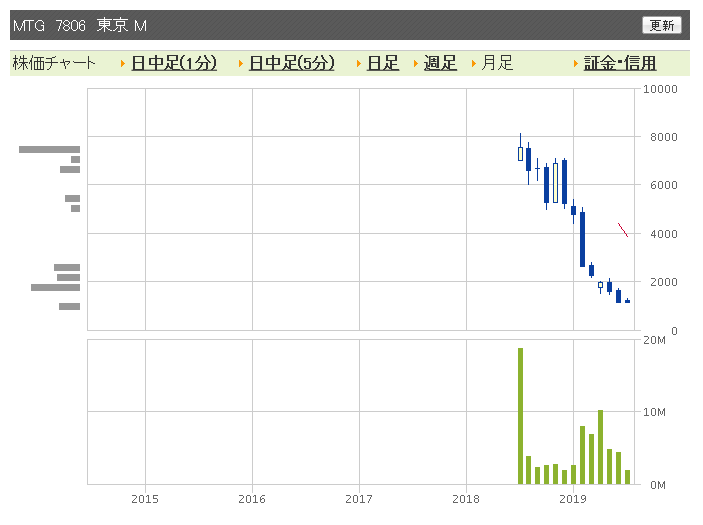The width and height of the screenshot is (703, 525).
Task: Click the MTG 7806 東京 M title
Action: coord(80,26)
